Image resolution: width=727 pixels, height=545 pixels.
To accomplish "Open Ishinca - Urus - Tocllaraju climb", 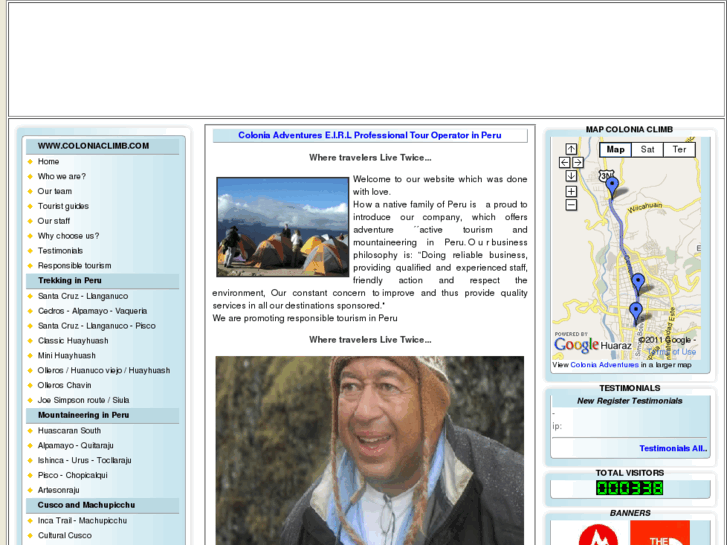I will pos(84,460).
